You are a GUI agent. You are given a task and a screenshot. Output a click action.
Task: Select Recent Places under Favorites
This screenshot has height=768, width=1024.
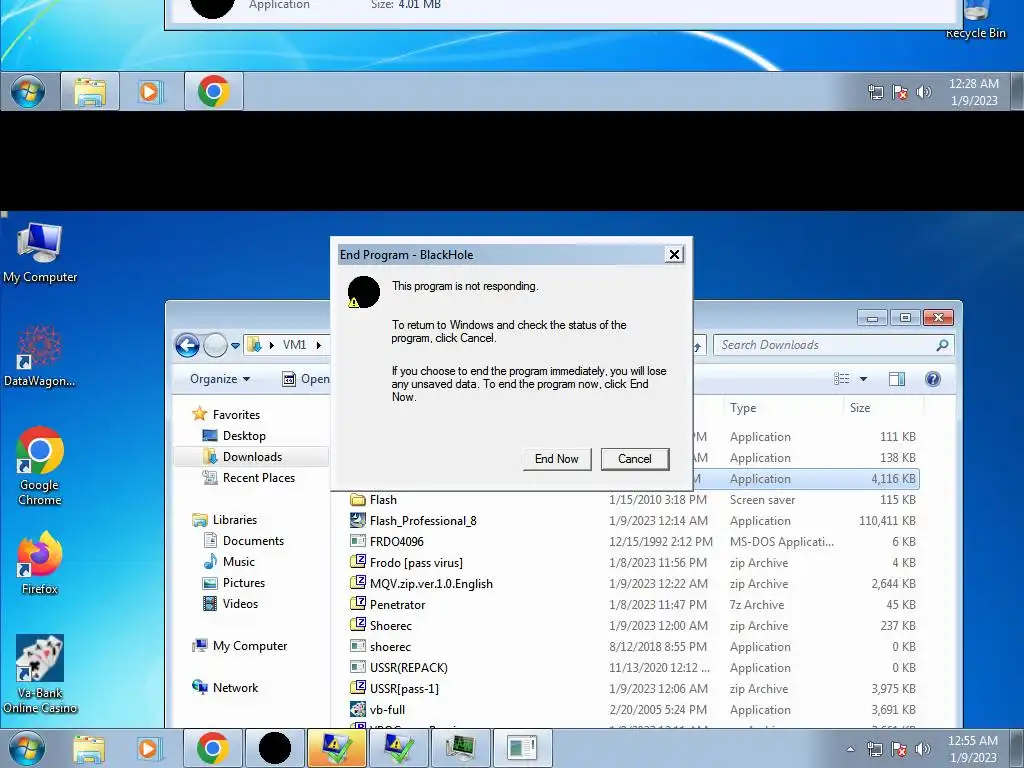click(249, 477)
